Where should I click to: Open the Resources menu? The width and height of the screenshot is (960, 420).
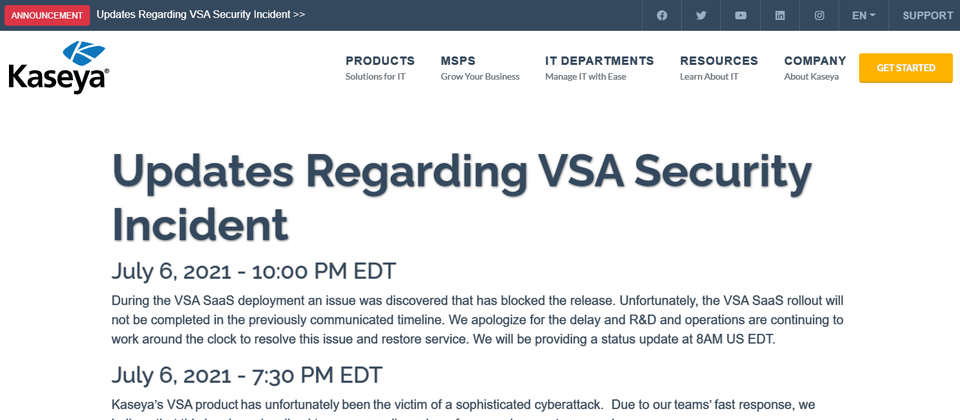(719, 61)
